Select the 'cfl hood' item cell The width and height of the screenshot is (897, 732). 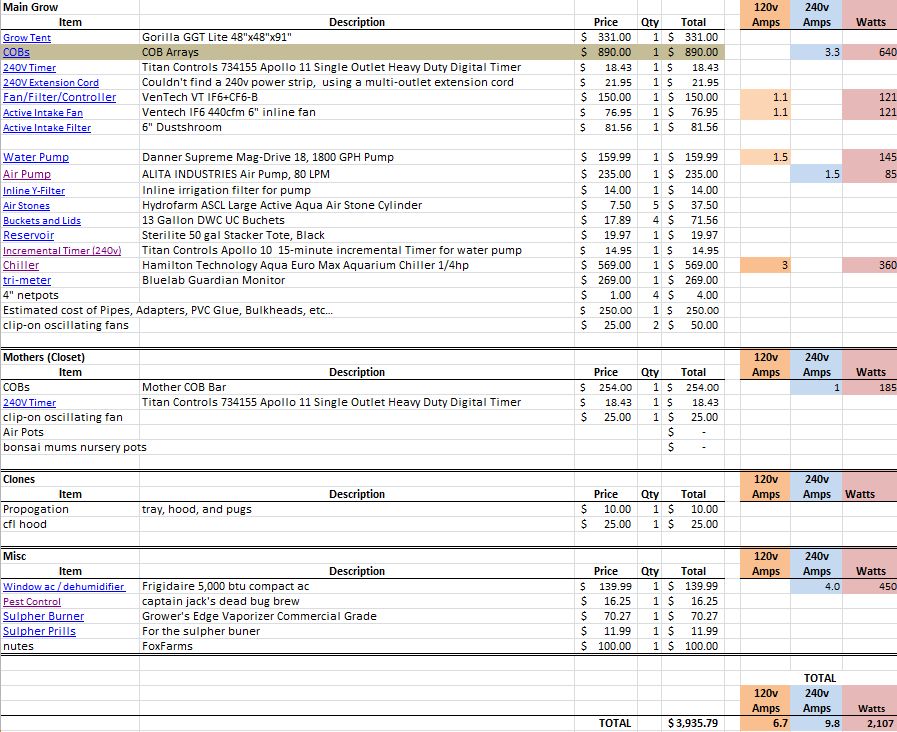tap(70, 524)
